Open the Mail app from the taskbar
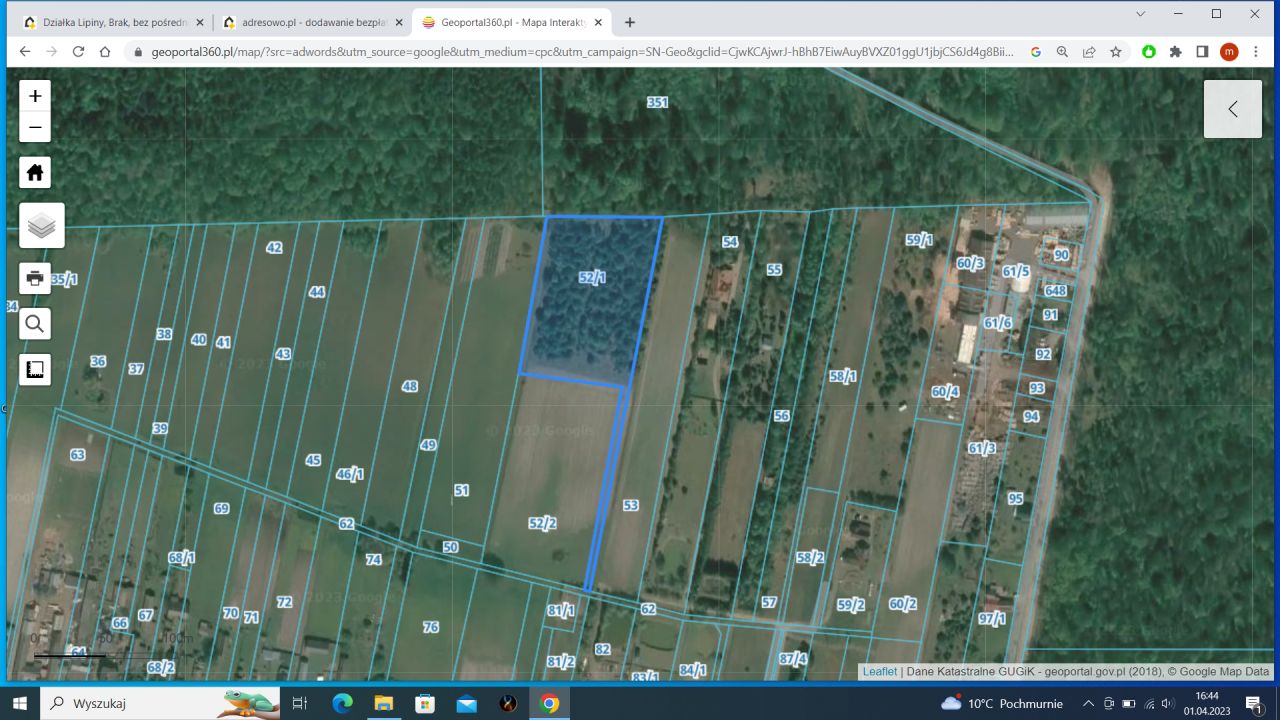Image resolution: width=1280 pixels, height=720 pixels. pyautogui.click(x=467, y=703)
